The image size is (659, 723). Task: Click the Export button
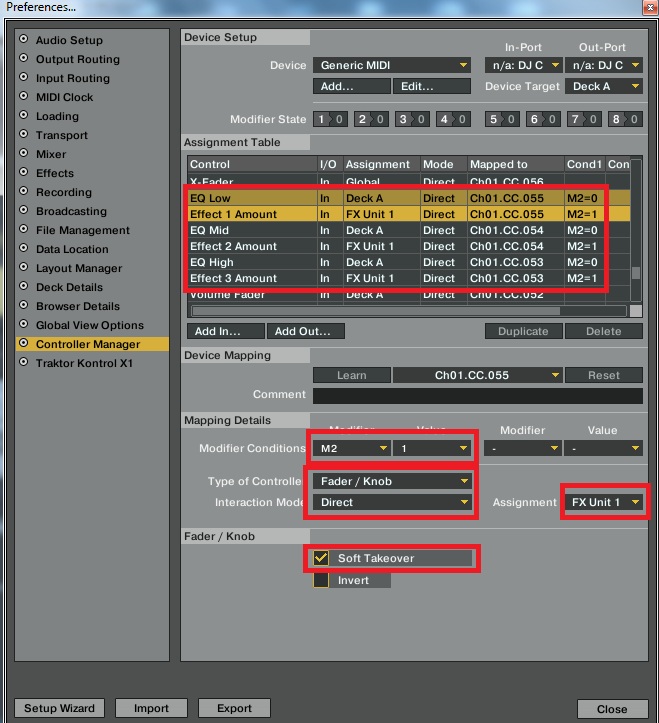point(234,708)
